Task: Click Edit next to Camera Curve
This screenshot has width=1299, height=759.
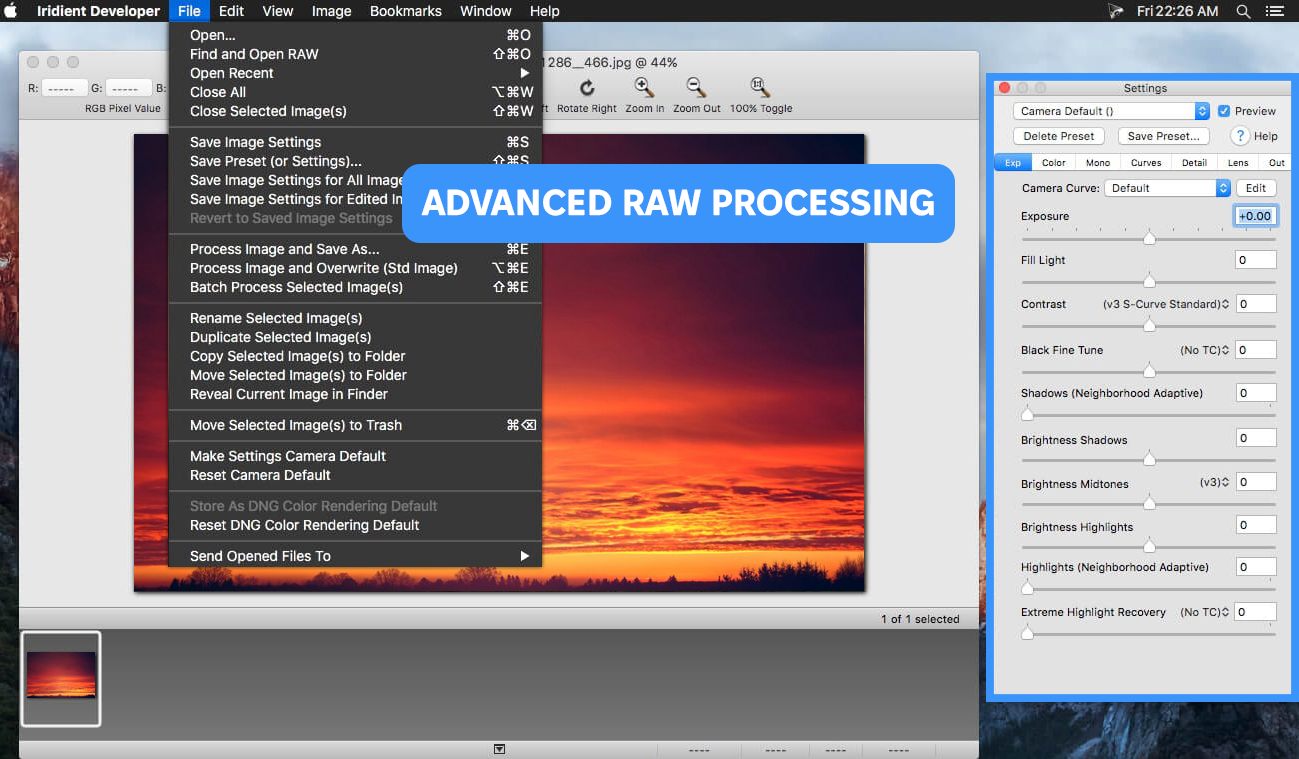Action: tap(1256, 187)
